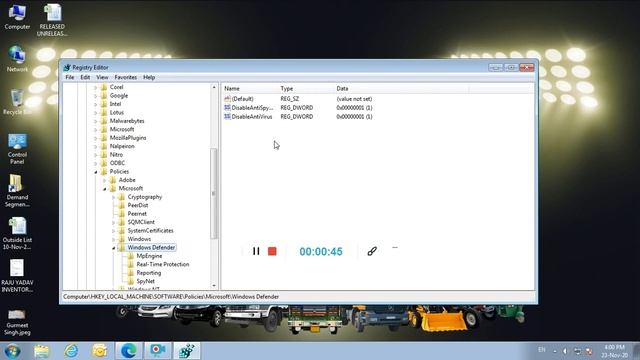Click the registry path status bar

pos(298,297)
